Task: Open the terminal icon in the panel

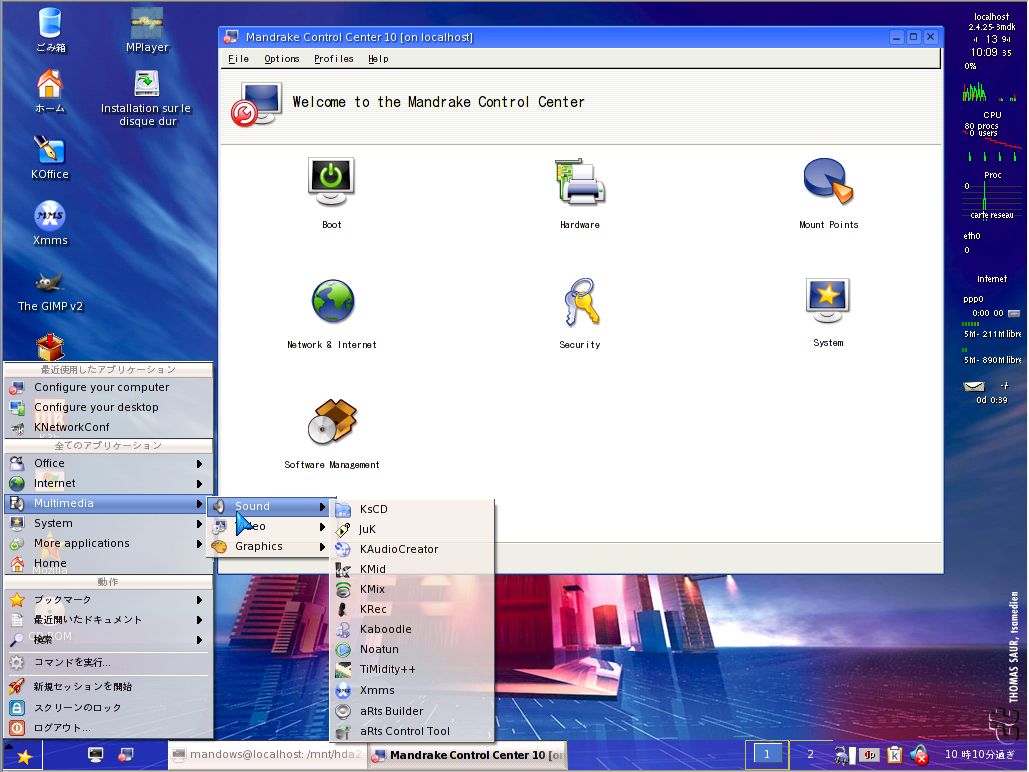Action: [96, 755]
